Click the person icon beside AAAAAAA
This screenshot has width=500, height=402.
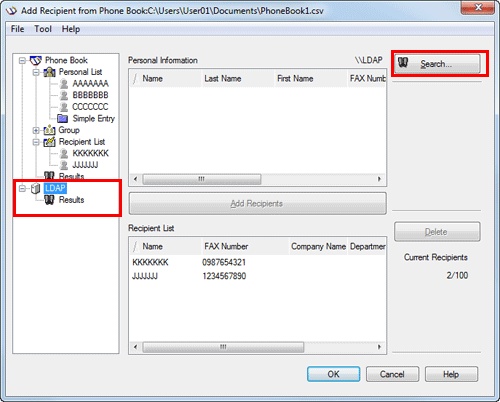[64, 83]
